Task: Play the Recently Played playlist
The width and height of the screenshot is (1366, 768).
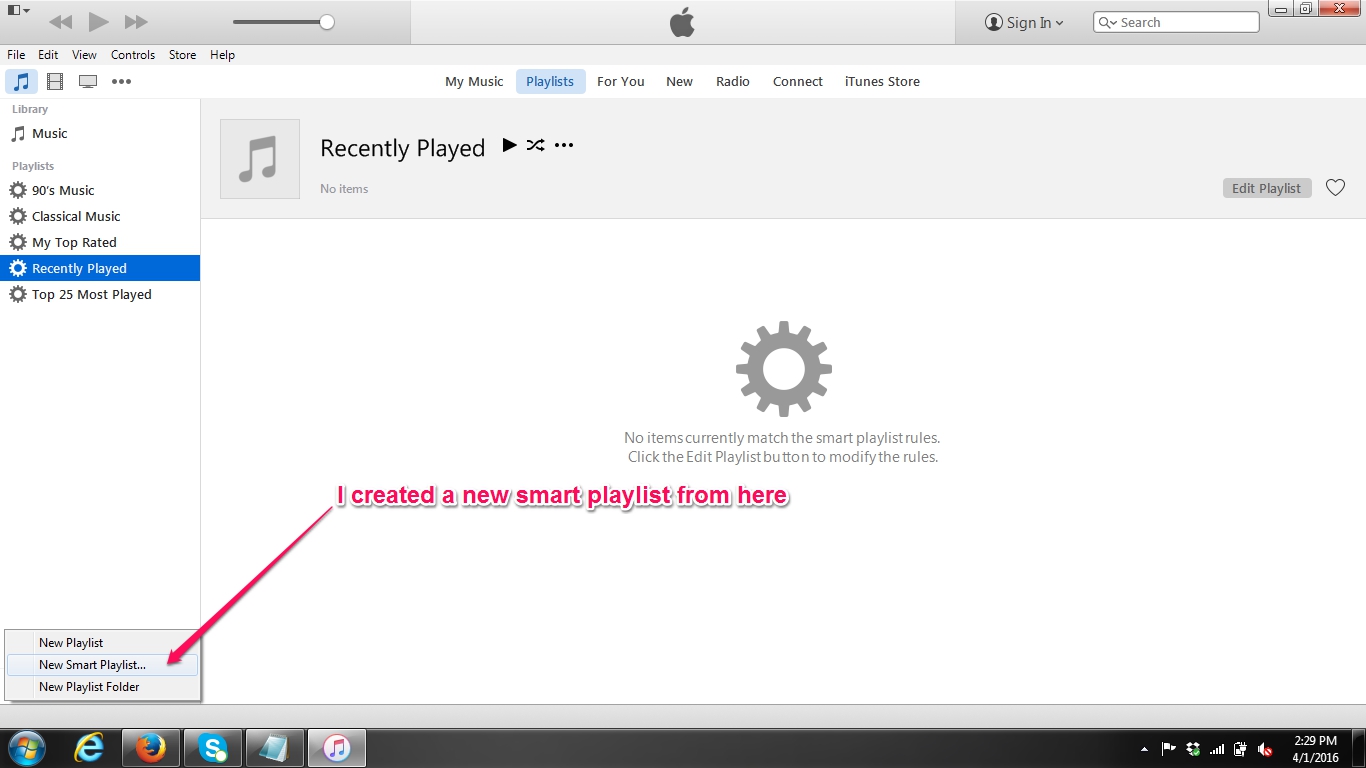Action: (x=509, y=145)
